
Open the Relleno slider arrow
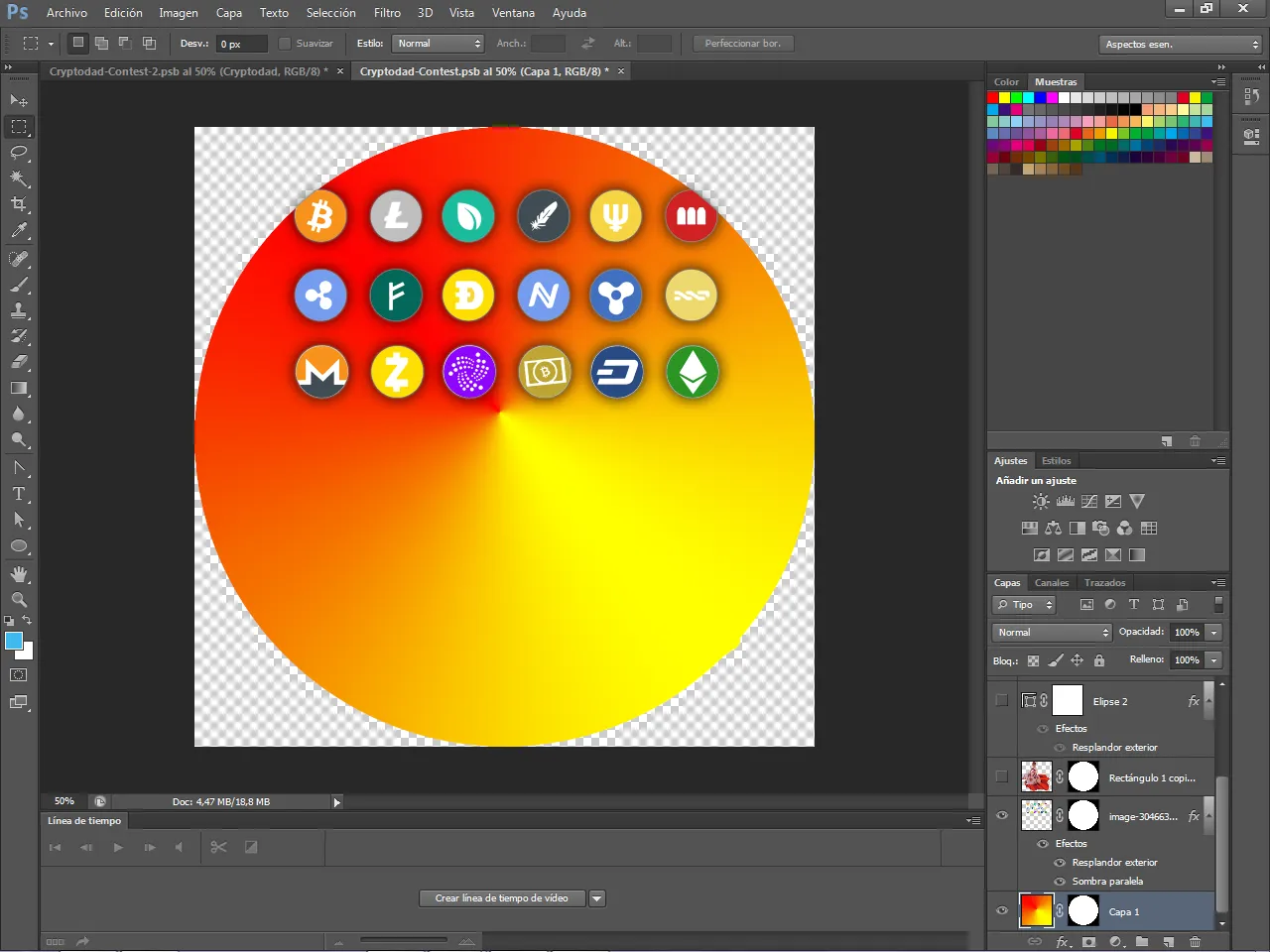(1213, 660)
